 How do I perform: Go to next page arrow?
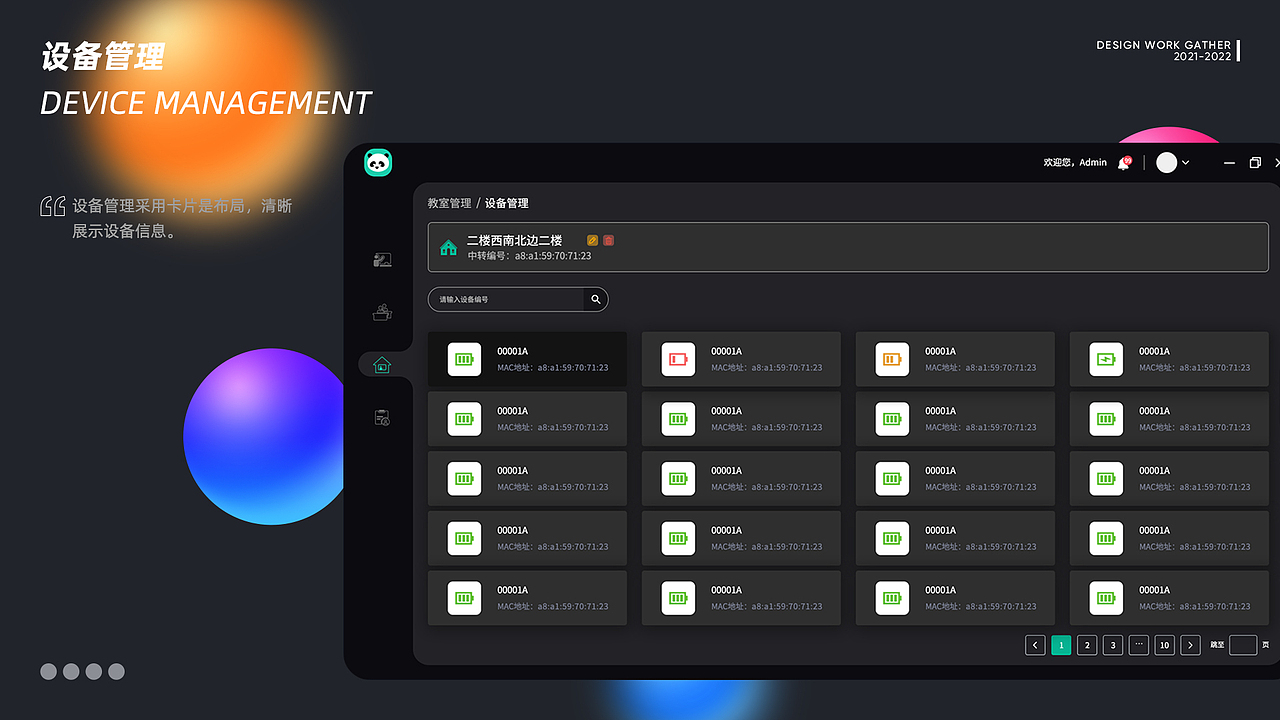pyautogui.click(x=1190, y=645)
